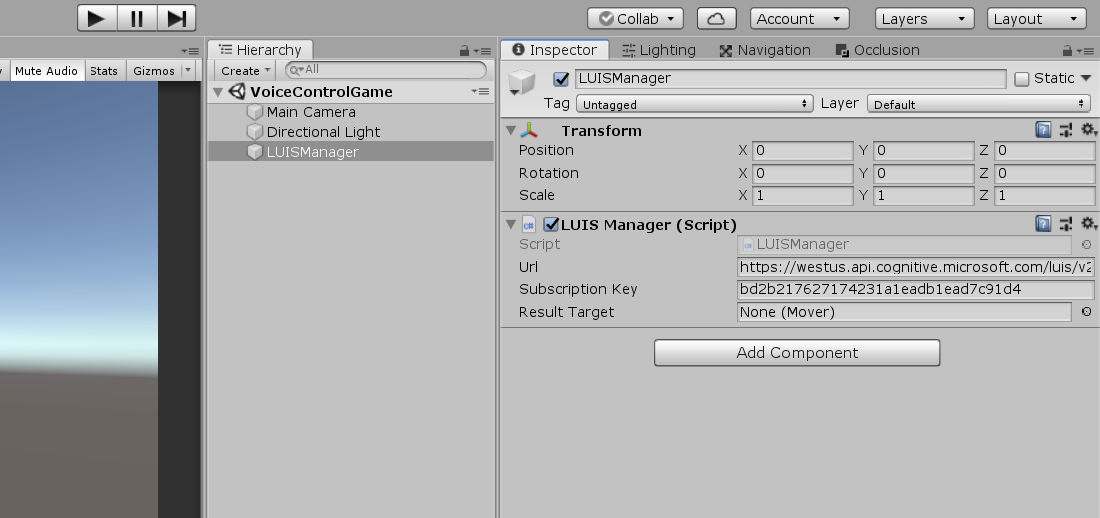Image resolution: width=1100 pixels, height=518 pixels.
Task: Click the Position Y field
Action: coord(923,151)
